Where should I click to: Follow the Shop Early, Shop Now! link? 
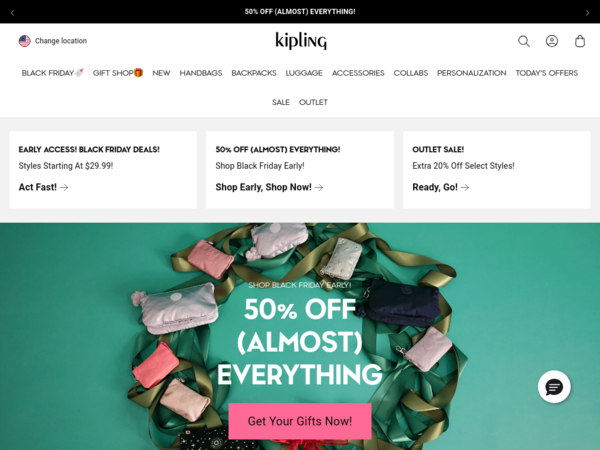[x=269, y=187]
